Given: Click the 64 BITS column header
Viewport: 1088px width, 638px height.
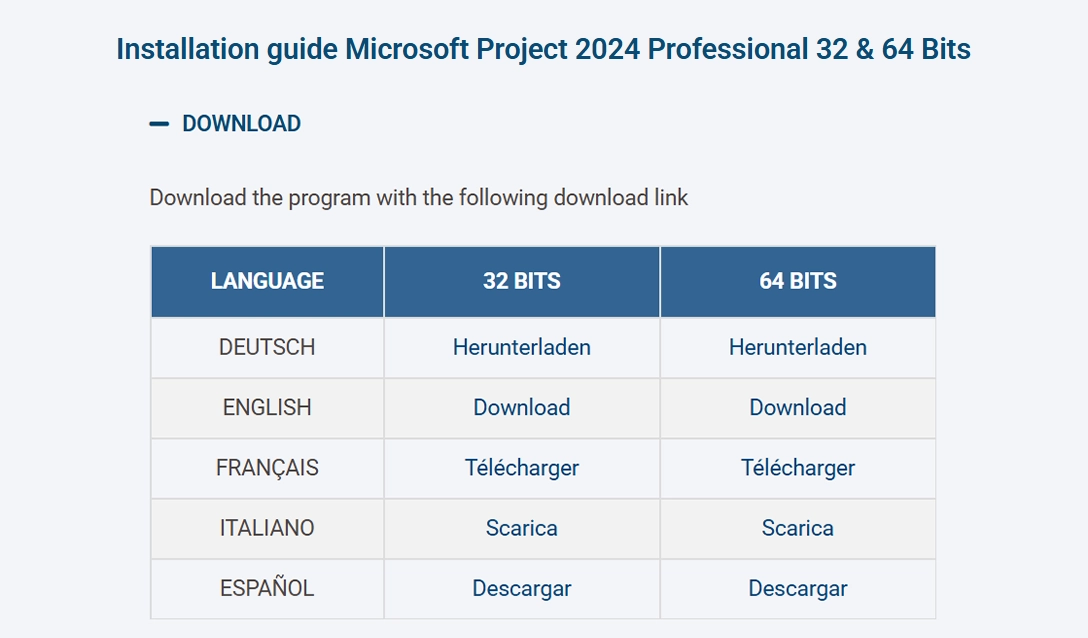Looking at the screenshot, I should (797, 281).
